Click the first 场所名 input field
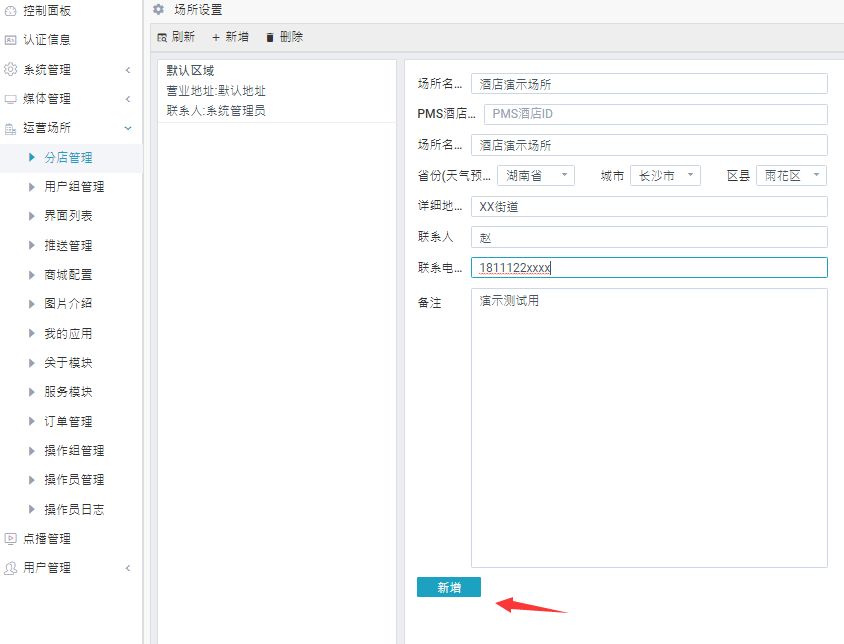This screenshot has width=844, height=644. (649, 84)
